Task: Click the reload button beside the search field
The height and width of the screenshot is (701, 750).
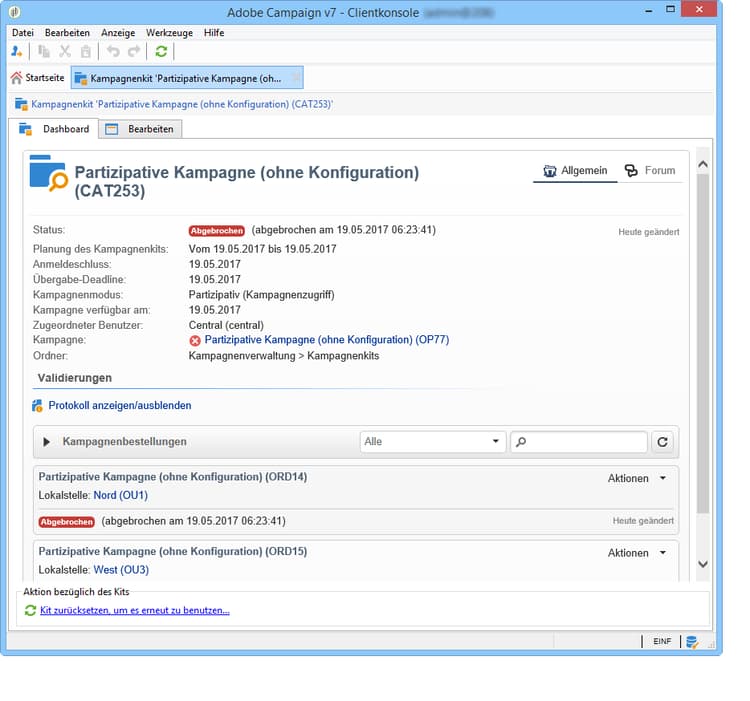Action: pyautogui.click(x=662, y=442)
